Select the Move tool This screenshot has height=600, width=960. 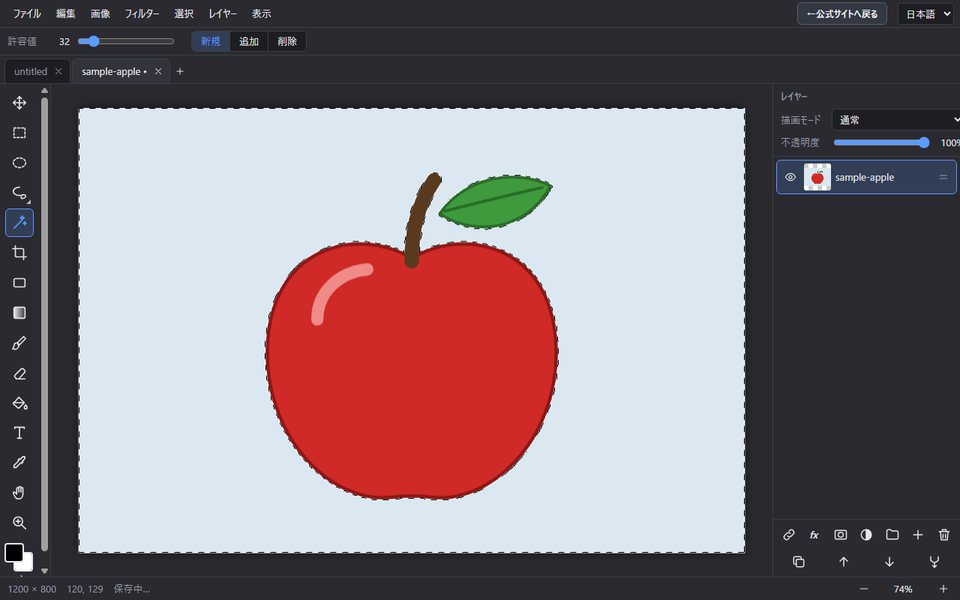point(20,102)
